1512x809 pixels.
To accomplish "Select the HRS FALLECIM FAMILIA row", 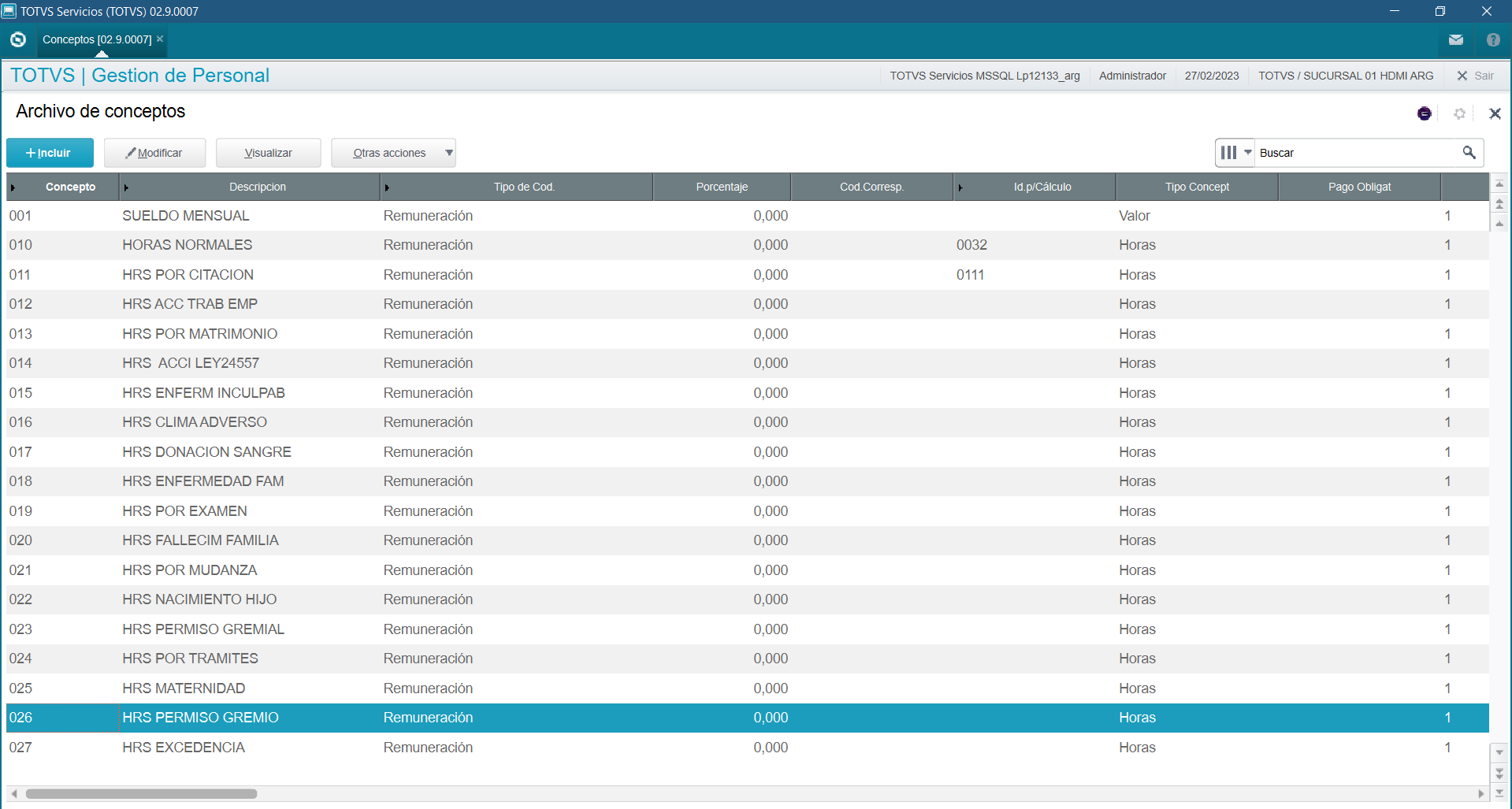I will (x=748, y=540).
